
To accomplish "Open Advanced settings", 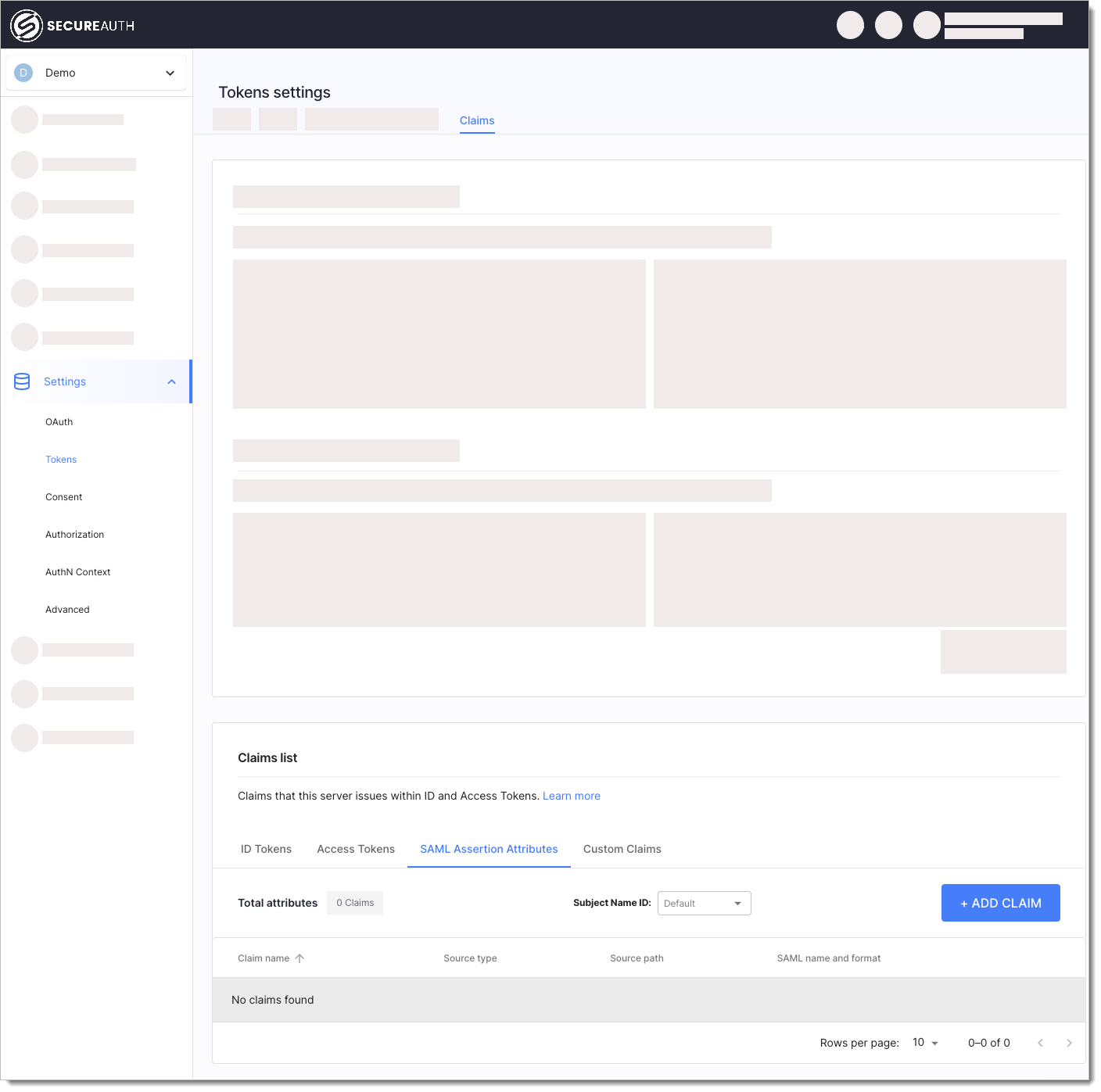I will 68,610.
